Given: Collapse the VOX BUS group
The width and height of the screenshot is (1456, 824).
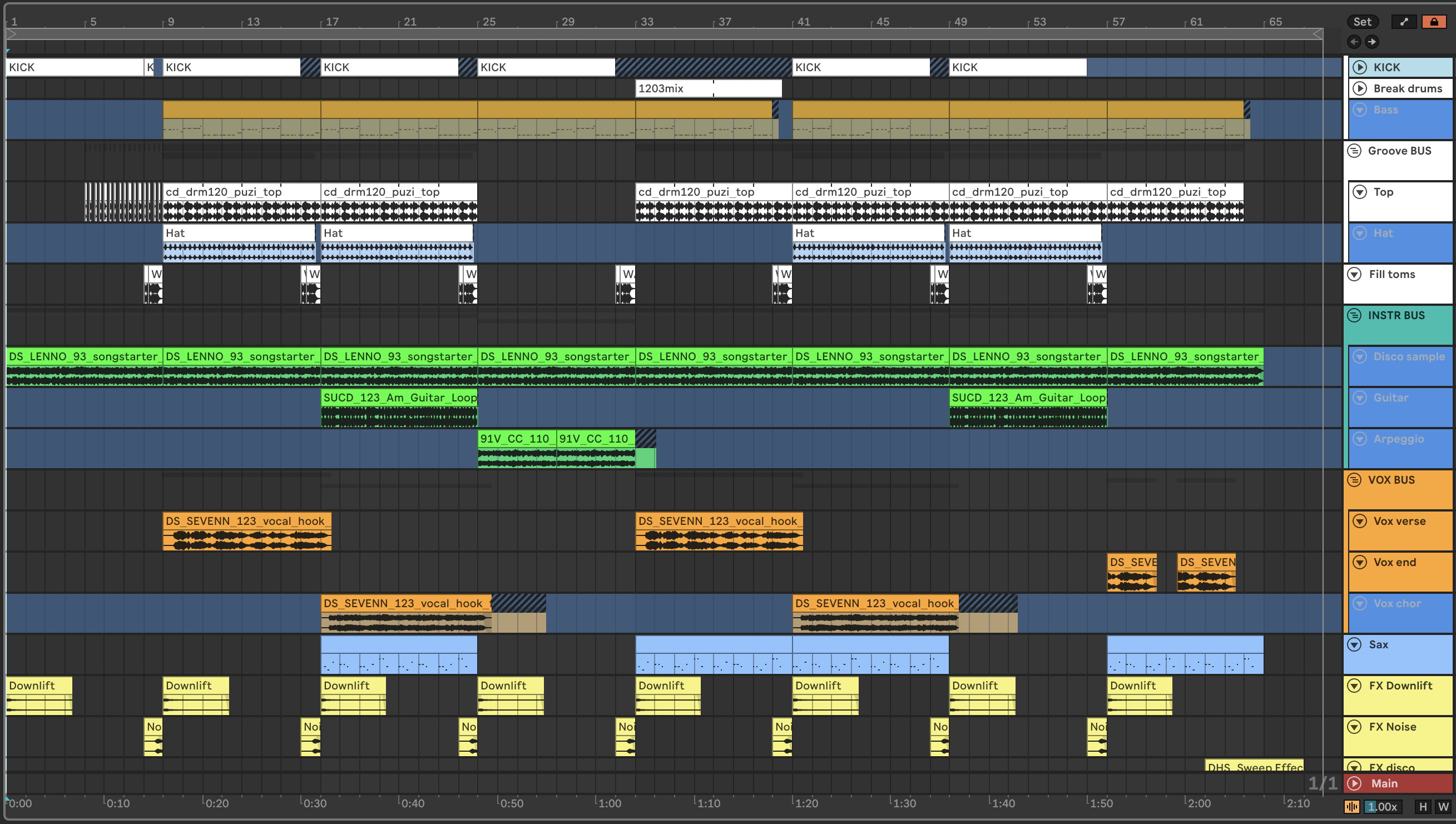Looking at the screenshot, I should pos(1354,480).
